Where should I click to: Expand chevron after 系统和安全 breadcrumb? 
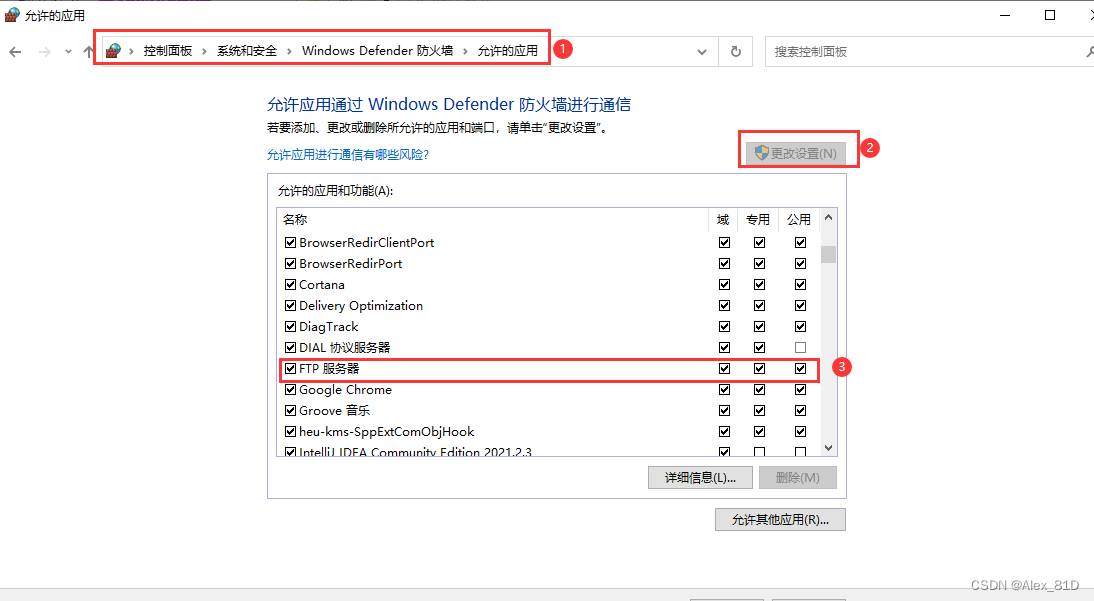290,51
